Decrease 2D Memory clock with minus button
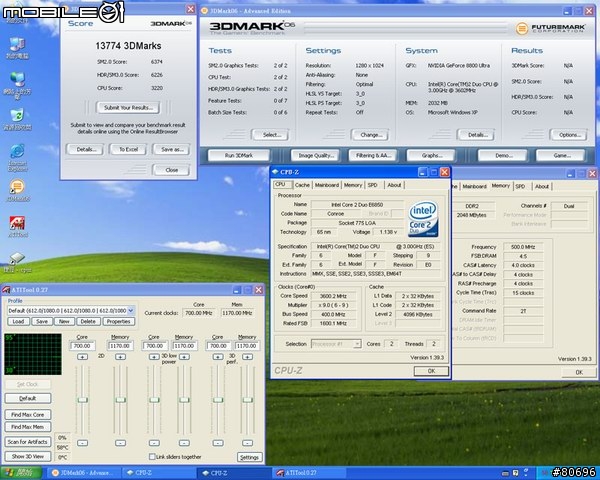Viewport: 600px width, 480px height. (x=120, y=443)
